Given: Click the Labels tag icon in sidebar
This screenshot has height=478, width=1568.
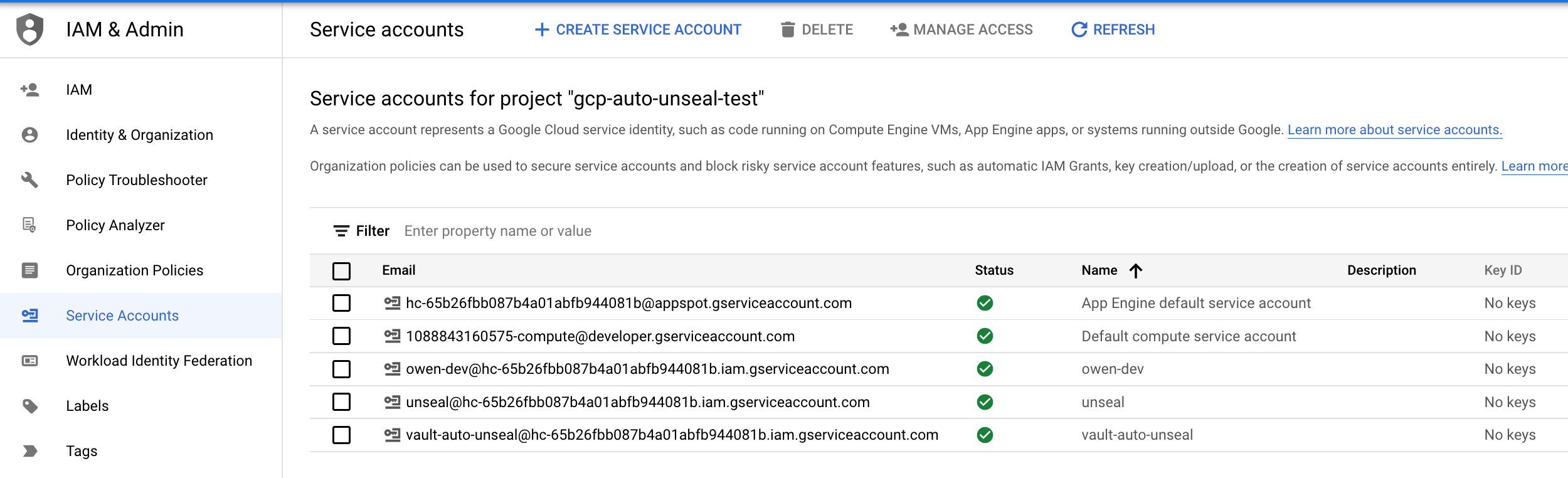Looking at the screenshot, I should [29, 406].
